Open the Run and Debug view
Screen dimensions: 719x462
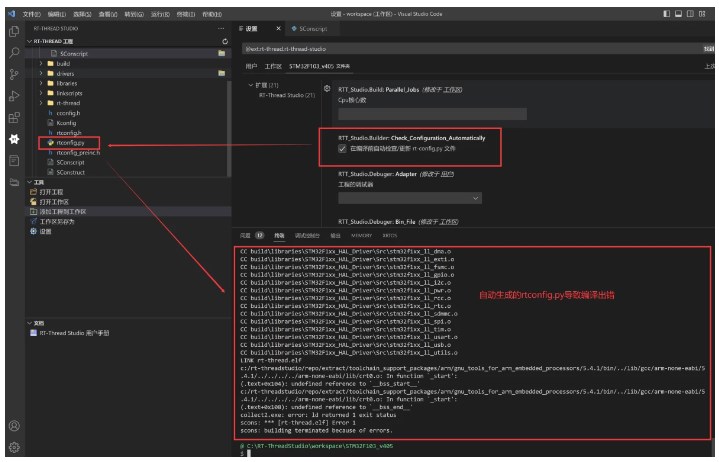[14, 96]
